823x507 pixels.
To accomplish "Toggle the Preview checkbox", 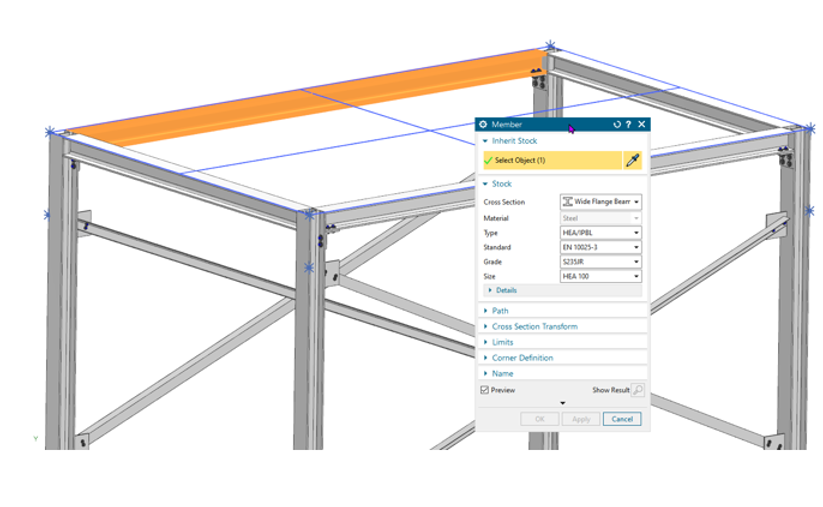I will pyautogui.click(x=485, y=390).
